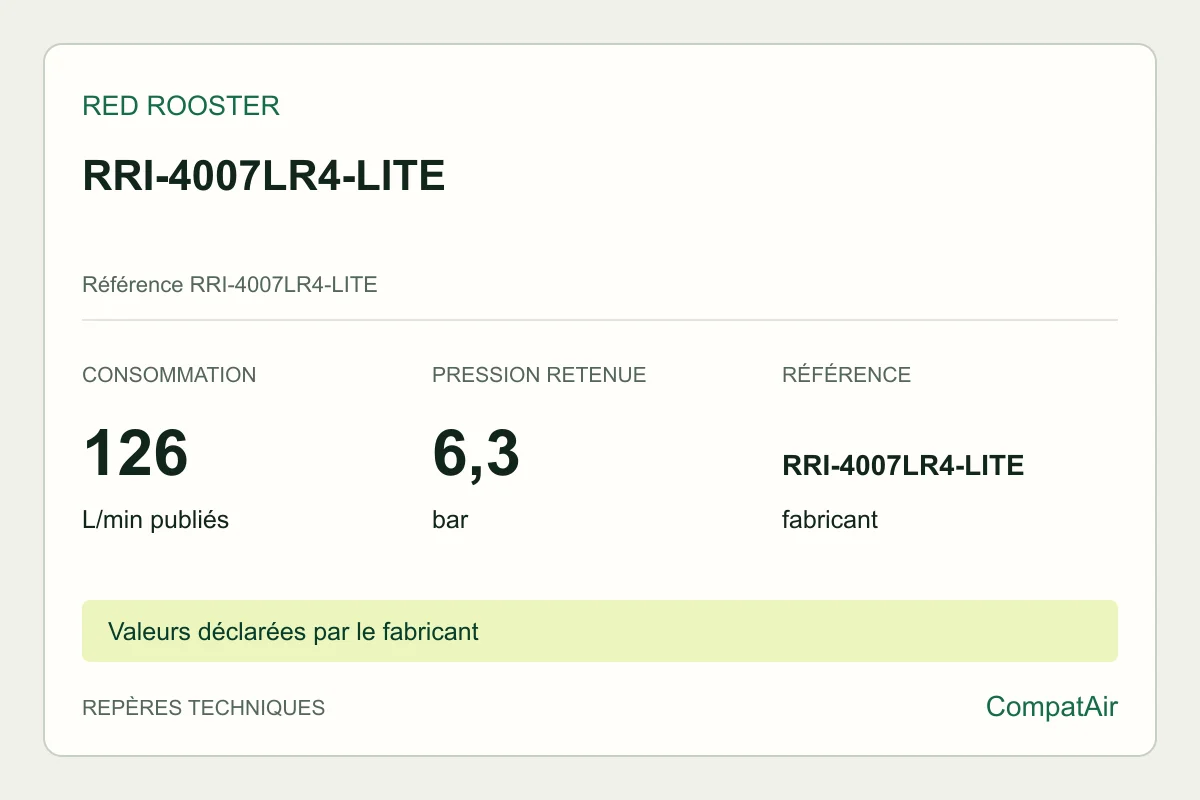
Task: Click the RED ROOSTER brand label
Action: coord(181,106)
